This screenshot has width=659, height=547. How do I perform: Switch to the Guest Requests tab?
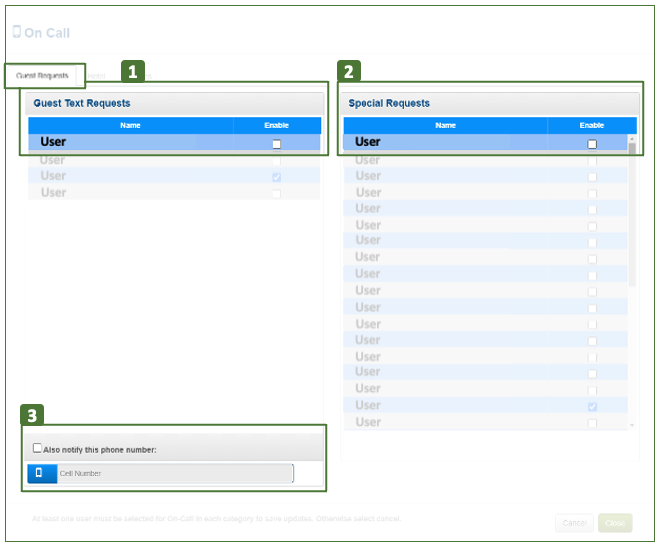(x=43, y=76)
